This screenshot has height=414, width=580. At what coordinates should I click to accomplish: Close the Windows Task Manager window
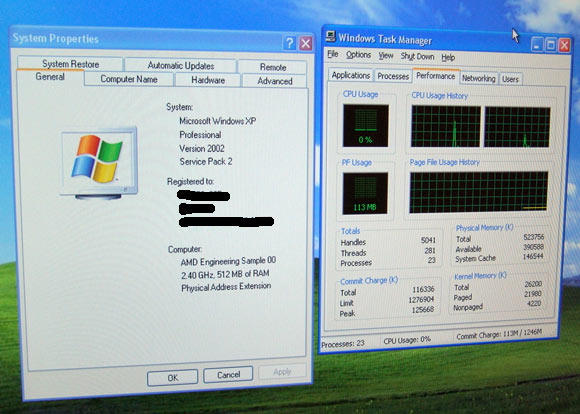(564, 46)
